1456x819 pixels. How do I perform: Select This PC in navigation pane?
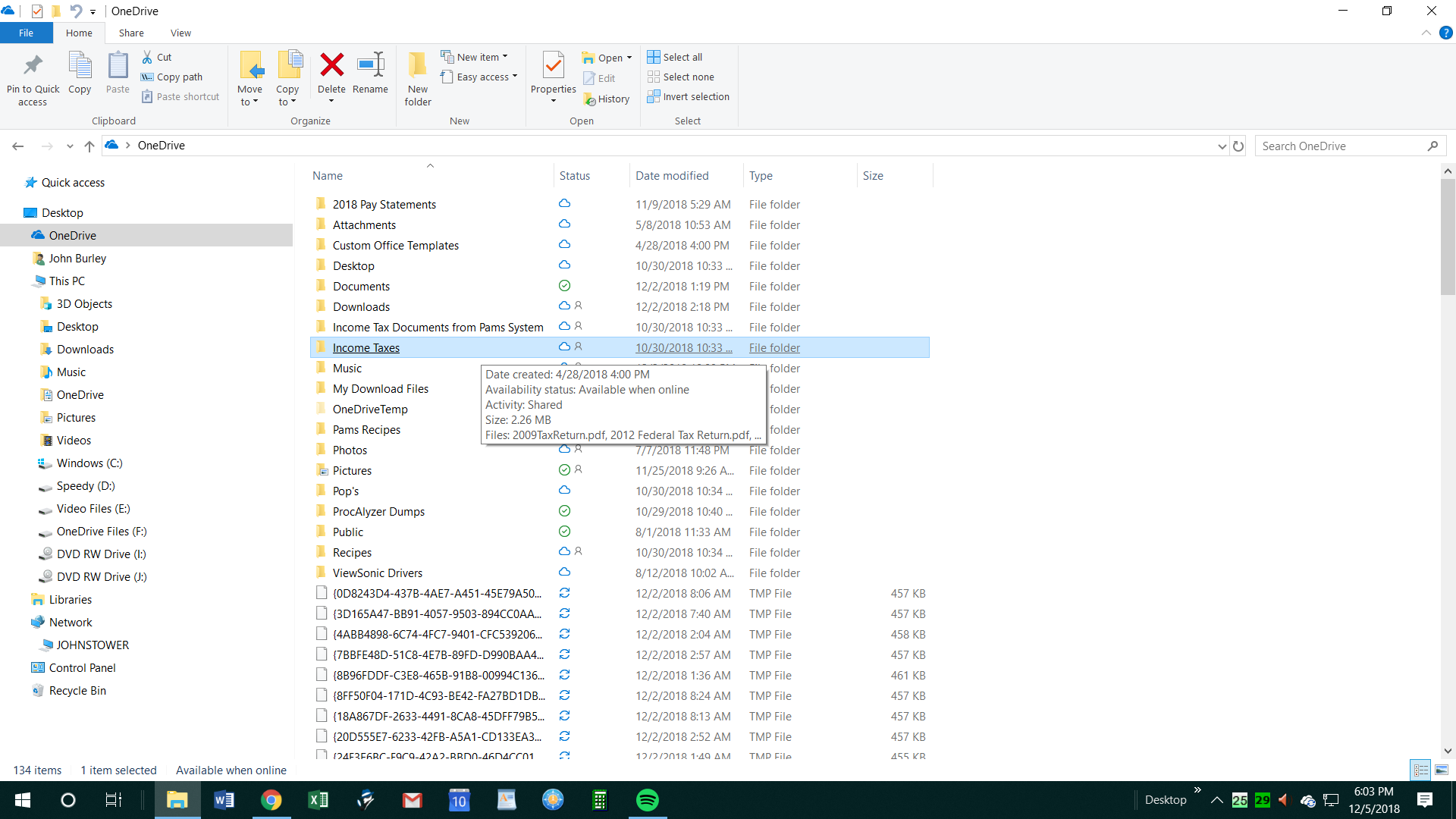tap(67, 281)
